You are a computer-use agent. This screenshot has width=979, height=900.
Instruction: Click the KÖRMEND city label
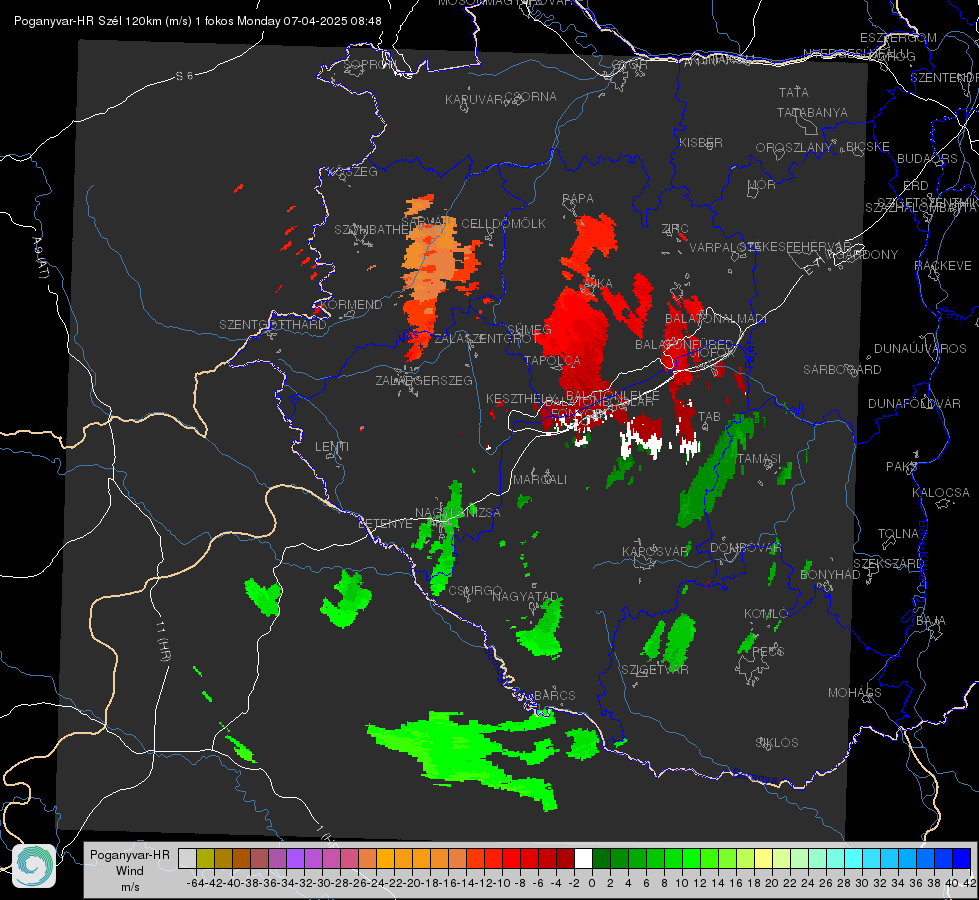point(352,304)
